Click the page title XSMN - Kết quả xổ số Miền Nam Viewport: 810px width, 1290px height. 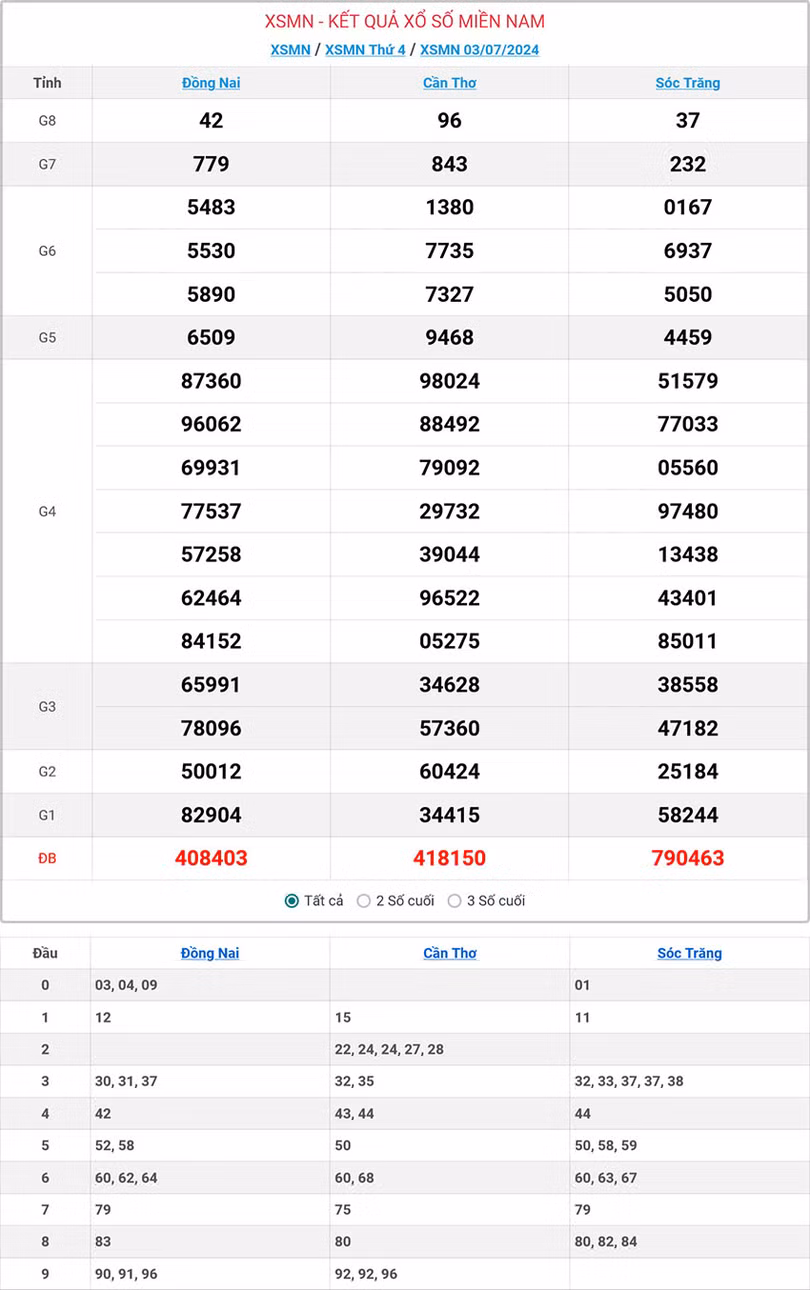(405, 21)
